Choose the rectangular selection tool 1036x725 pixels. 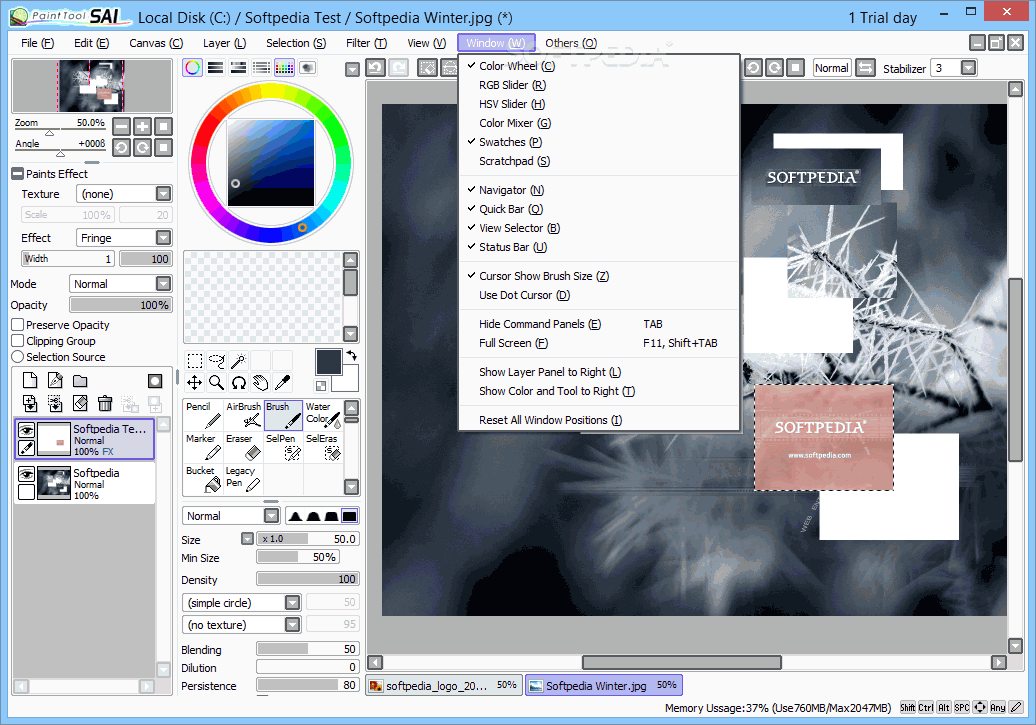coord(195,361)
